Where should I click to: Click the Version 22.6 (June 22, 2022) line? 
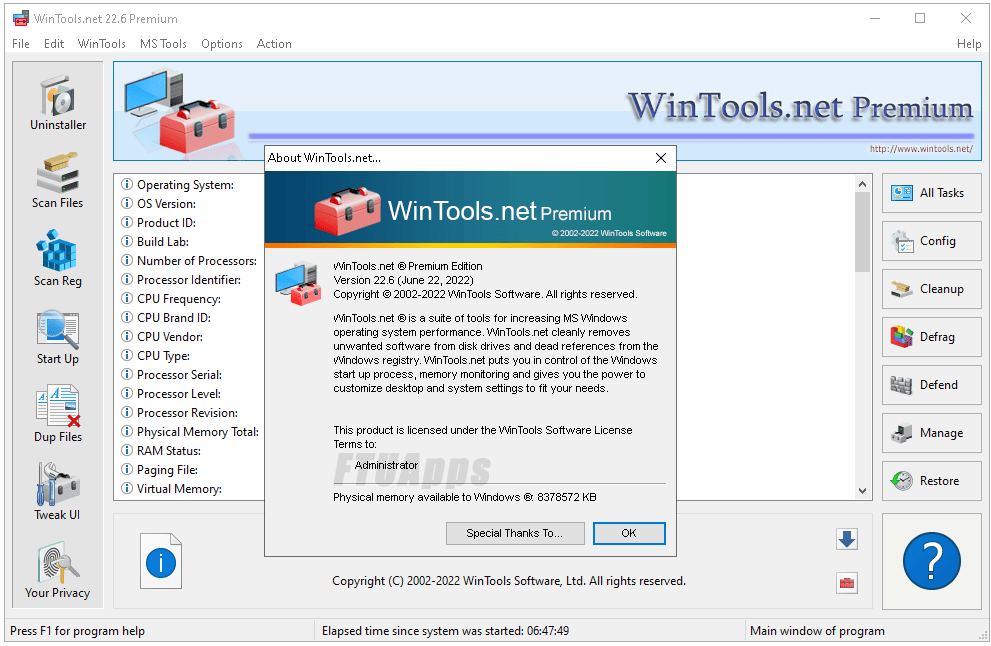click(x=403, y=280)
